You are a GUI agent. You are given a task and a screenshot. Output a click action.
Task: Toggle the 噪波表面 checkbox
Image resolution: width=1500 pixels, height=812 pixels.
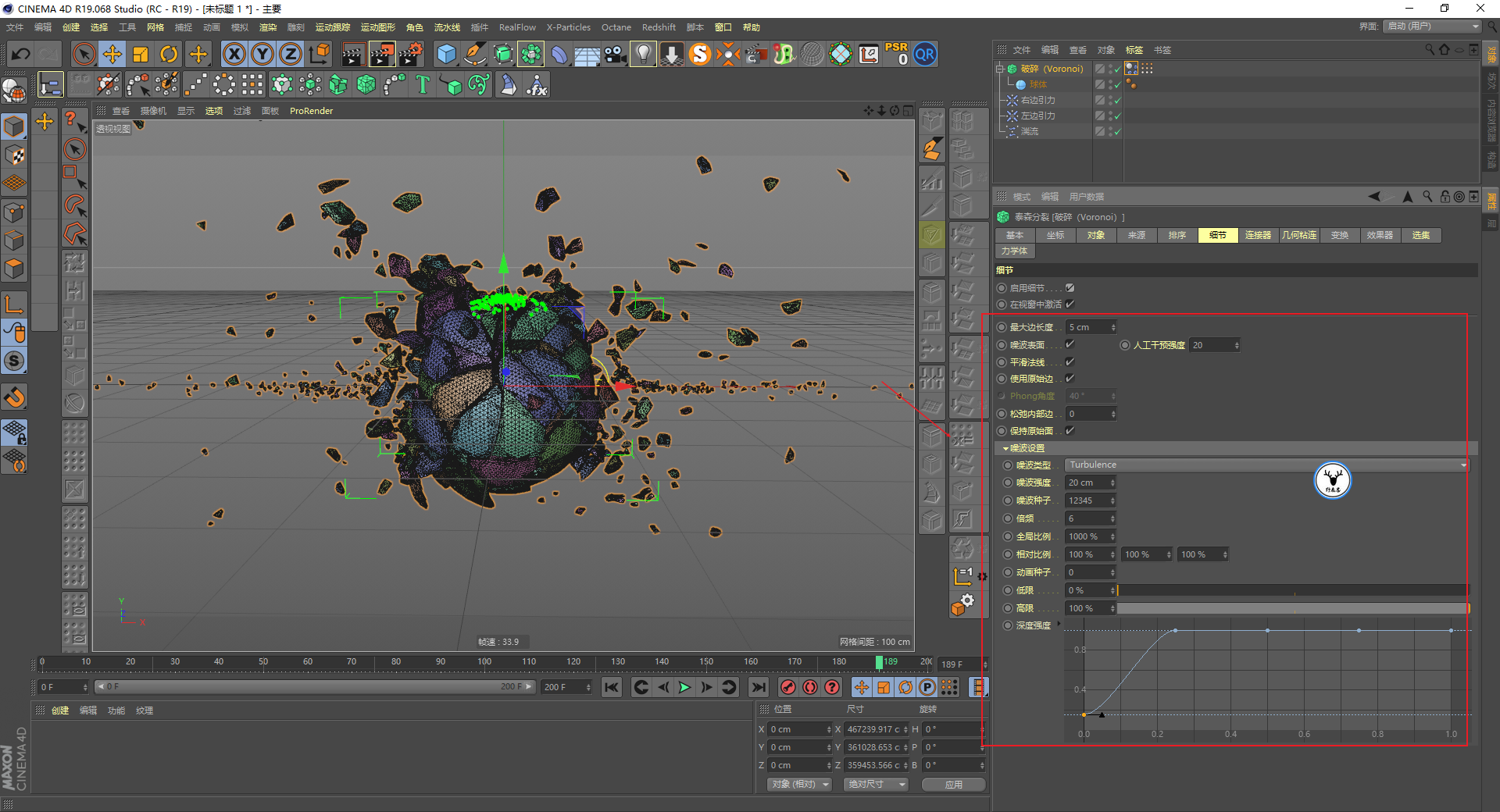click(1070, 344)
